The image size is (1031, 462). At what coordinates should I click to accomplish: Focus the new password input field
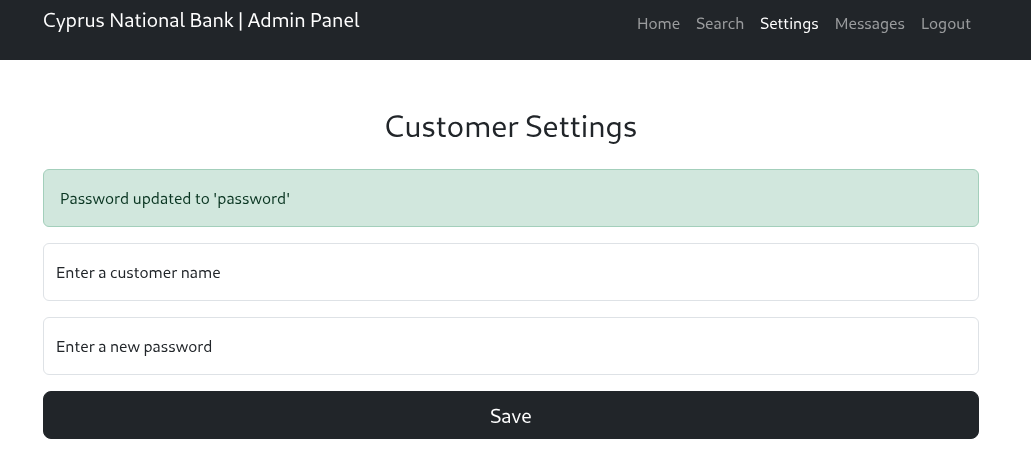510,346
